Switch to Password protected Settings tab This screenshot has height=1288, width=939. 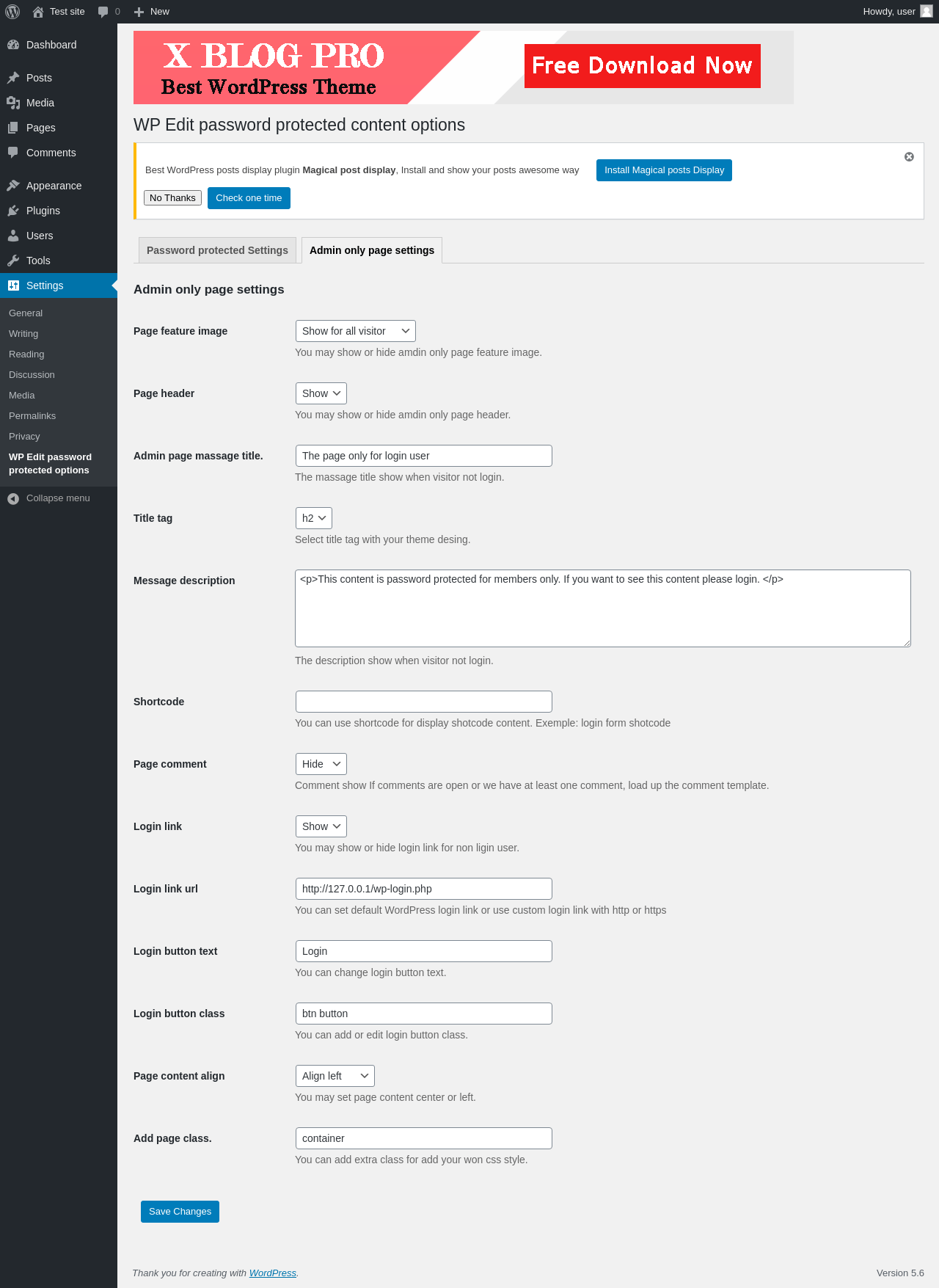[217, 250]
